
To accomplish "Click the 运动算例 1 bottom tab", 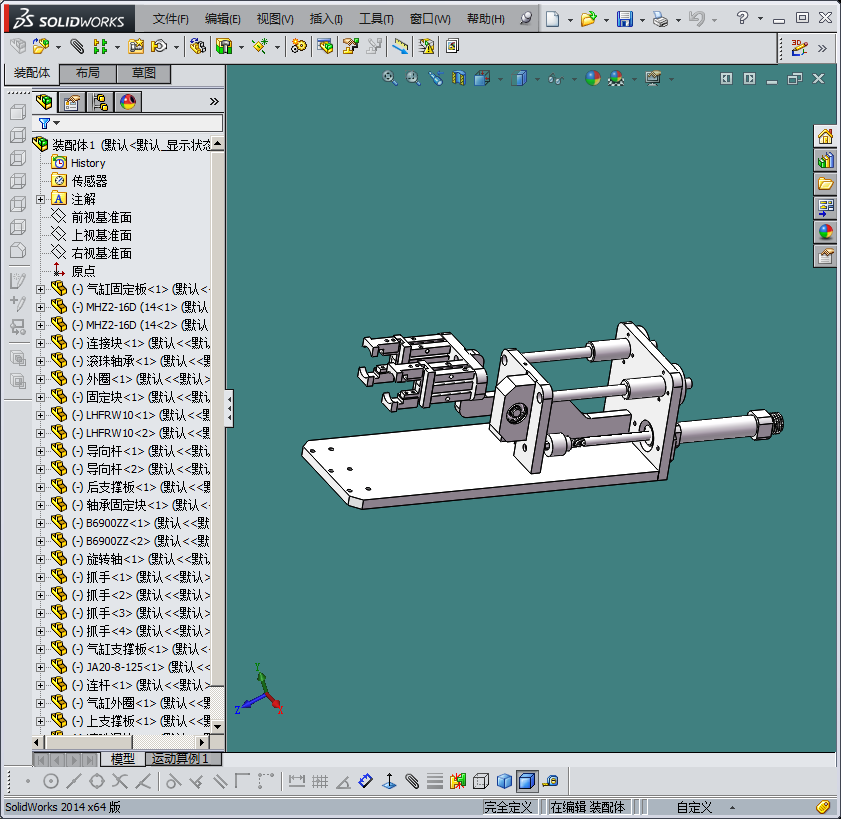I will (x=180, y=759).
